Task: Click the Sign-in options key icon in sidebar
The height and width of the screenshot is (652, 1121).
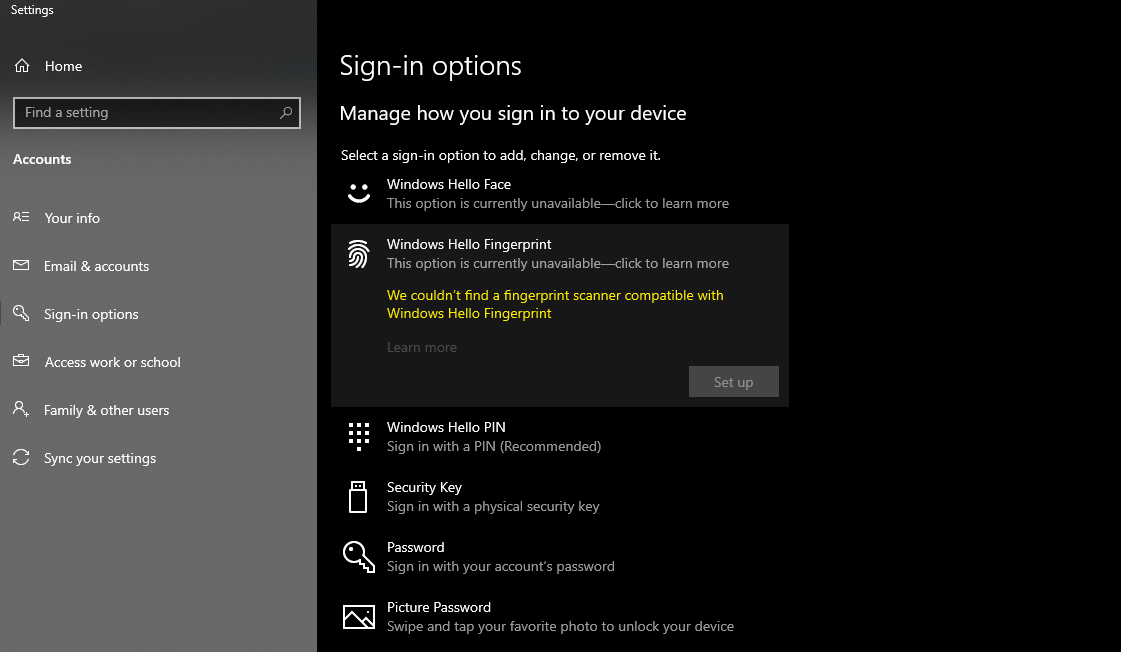Action: (x=21, y=313)
